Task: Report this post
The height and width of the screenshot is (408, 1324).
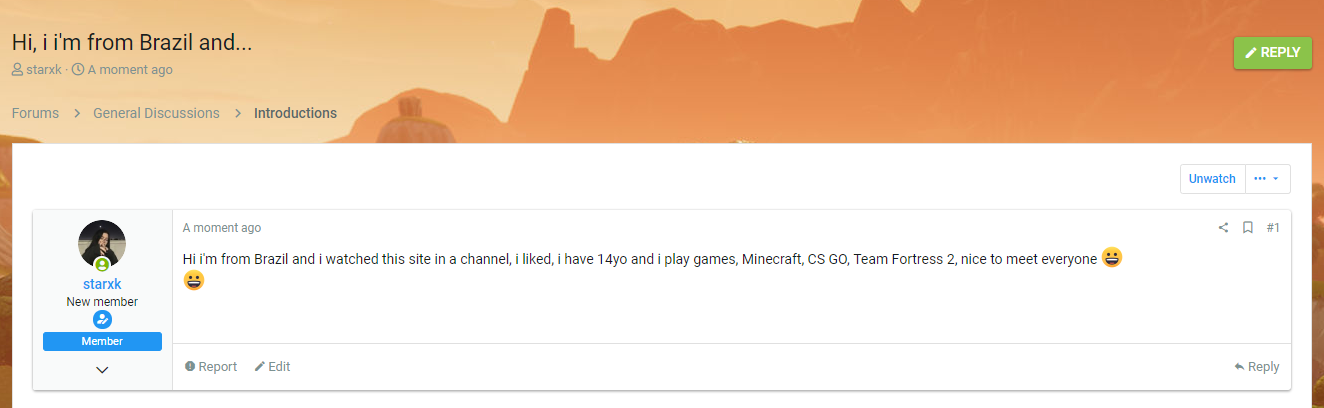Action: [x=211, y=367]
